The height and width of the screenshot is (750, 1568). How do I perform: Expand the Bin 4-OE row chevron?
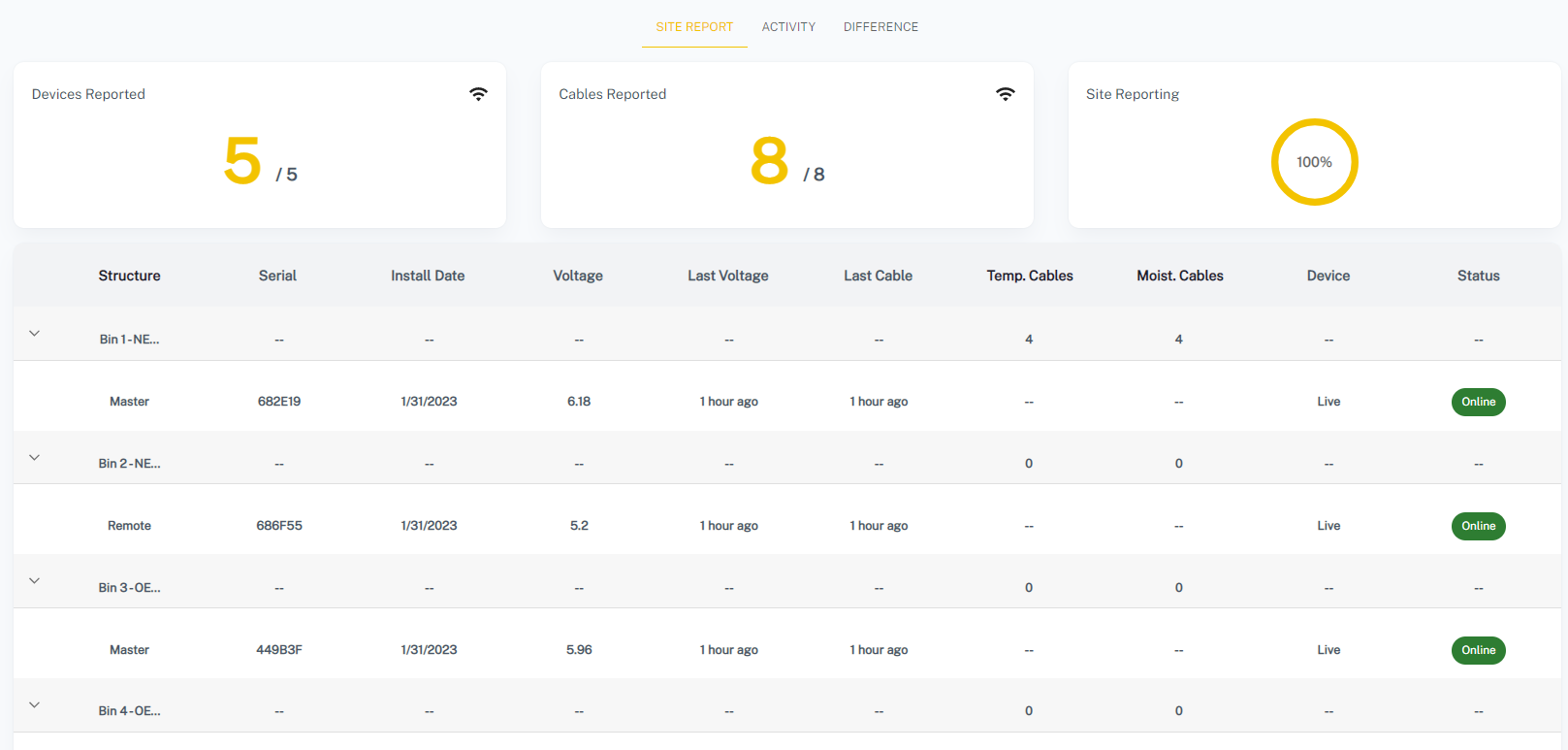point(35,705)
